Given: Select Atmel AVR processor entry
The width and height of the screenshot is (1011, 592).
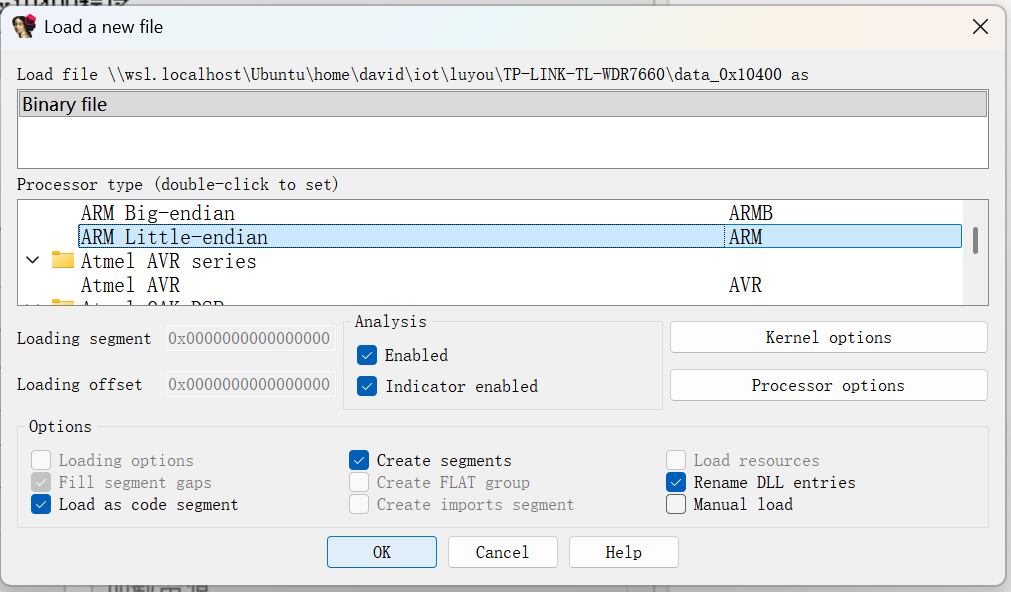Looking at the screenshot, I should pos(130,285).
